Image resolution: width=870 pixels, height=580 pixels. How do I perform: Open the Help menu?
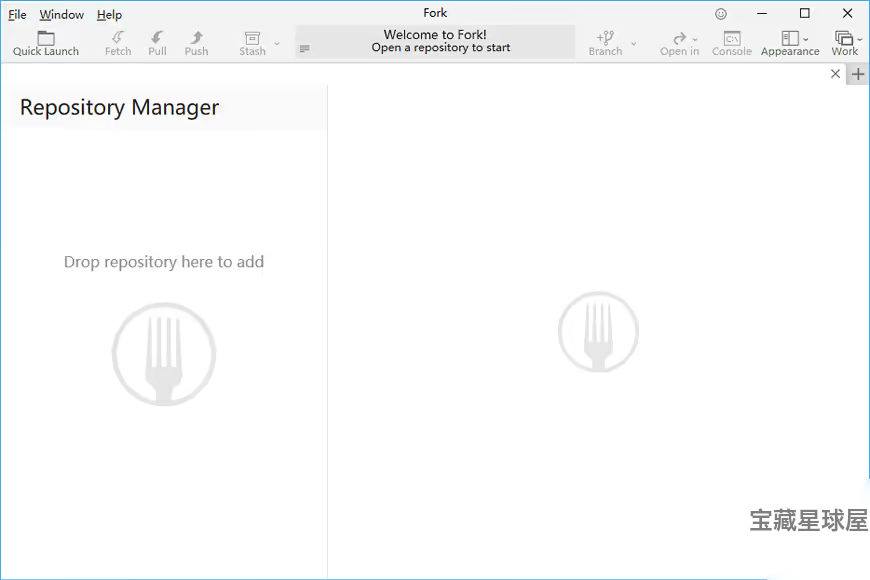click(x=109, y=14)
